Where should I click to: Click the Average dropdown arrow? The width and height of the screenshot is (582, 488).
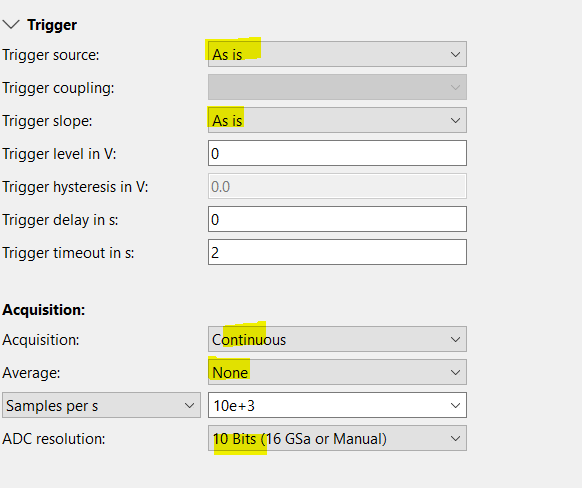pyautogui.click(x=455, y=372)
